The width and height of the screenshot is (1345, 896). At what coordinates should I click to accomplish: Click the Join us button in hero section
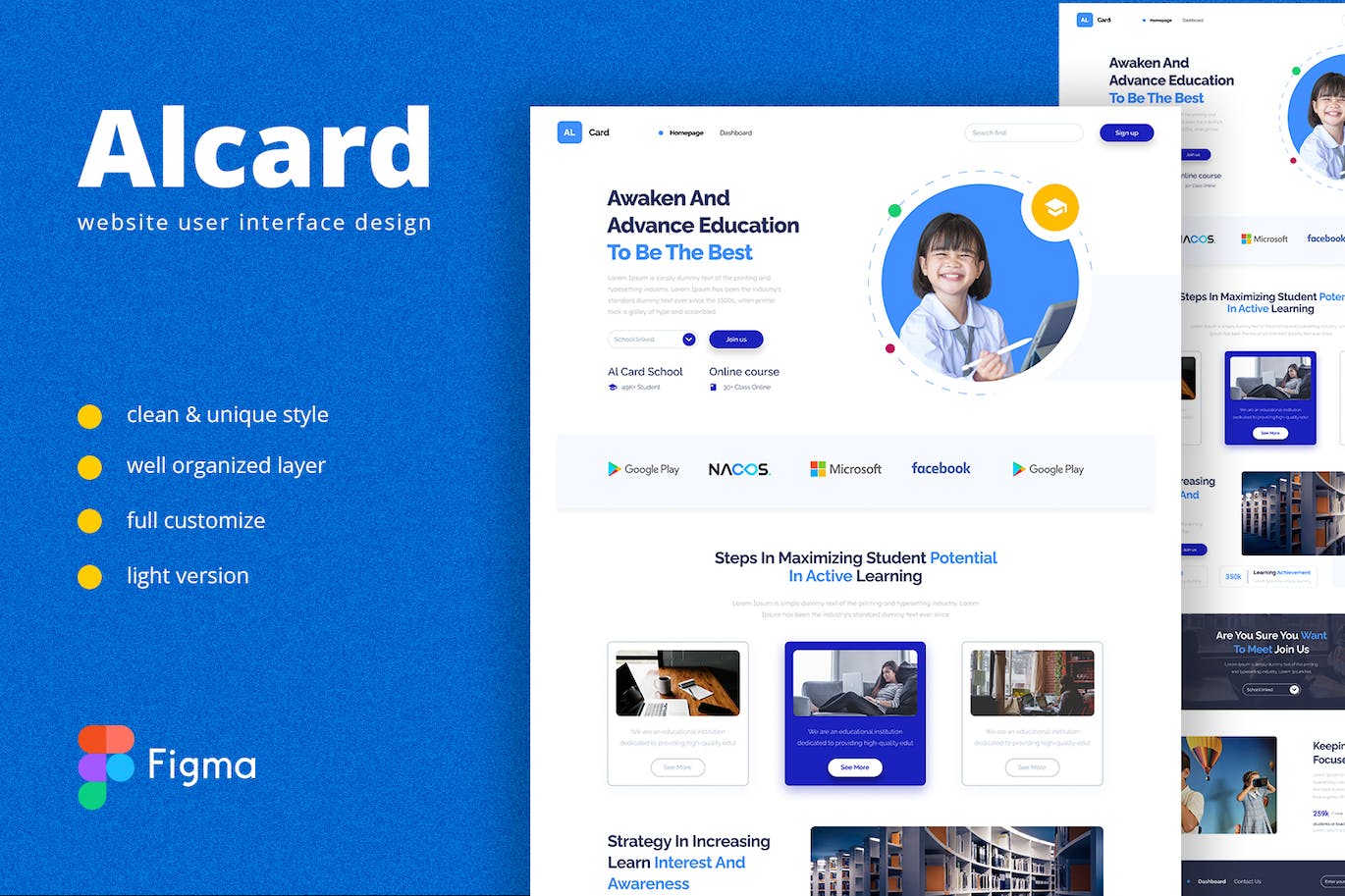pos(736,340)
